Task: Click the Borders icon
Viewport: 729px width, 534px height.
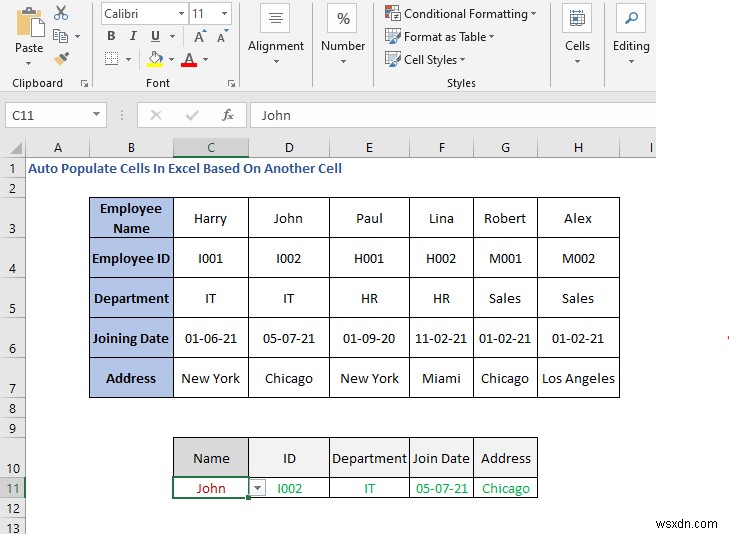Action: [112, 59]
